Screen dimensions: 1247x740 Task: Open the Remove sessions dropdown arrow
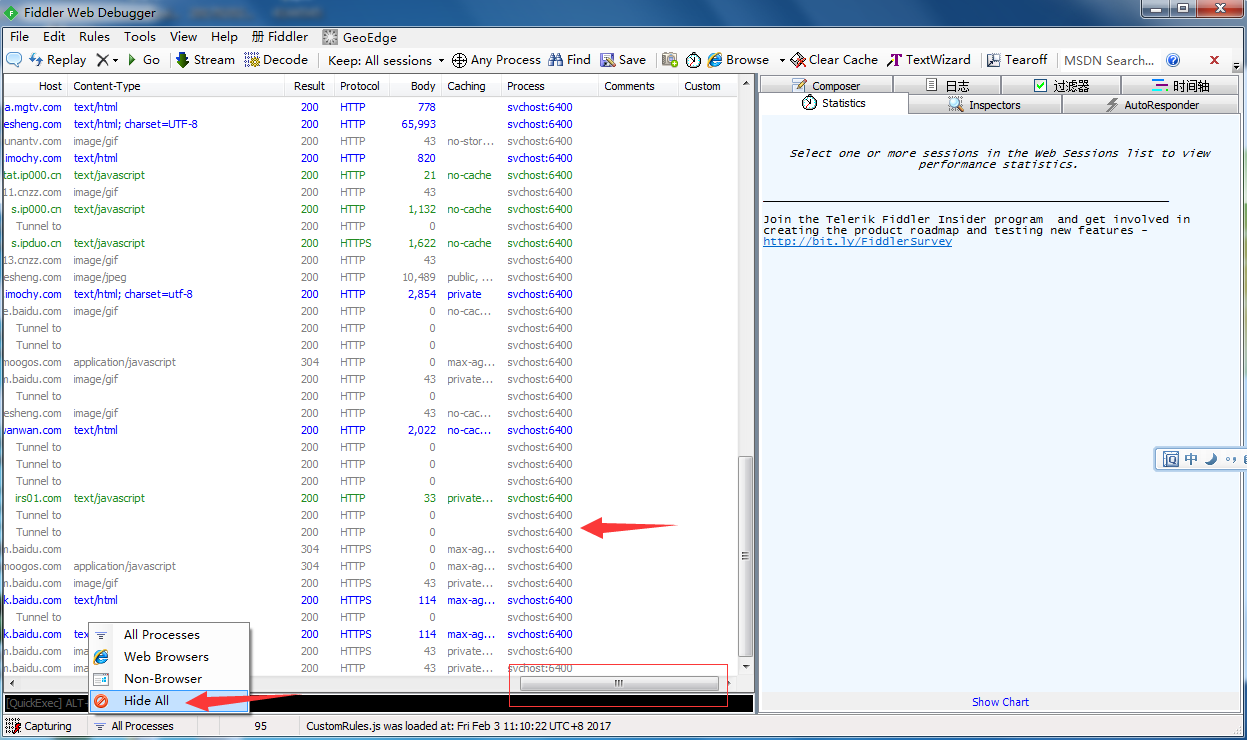pyautogui.click(x=116, y=60)
